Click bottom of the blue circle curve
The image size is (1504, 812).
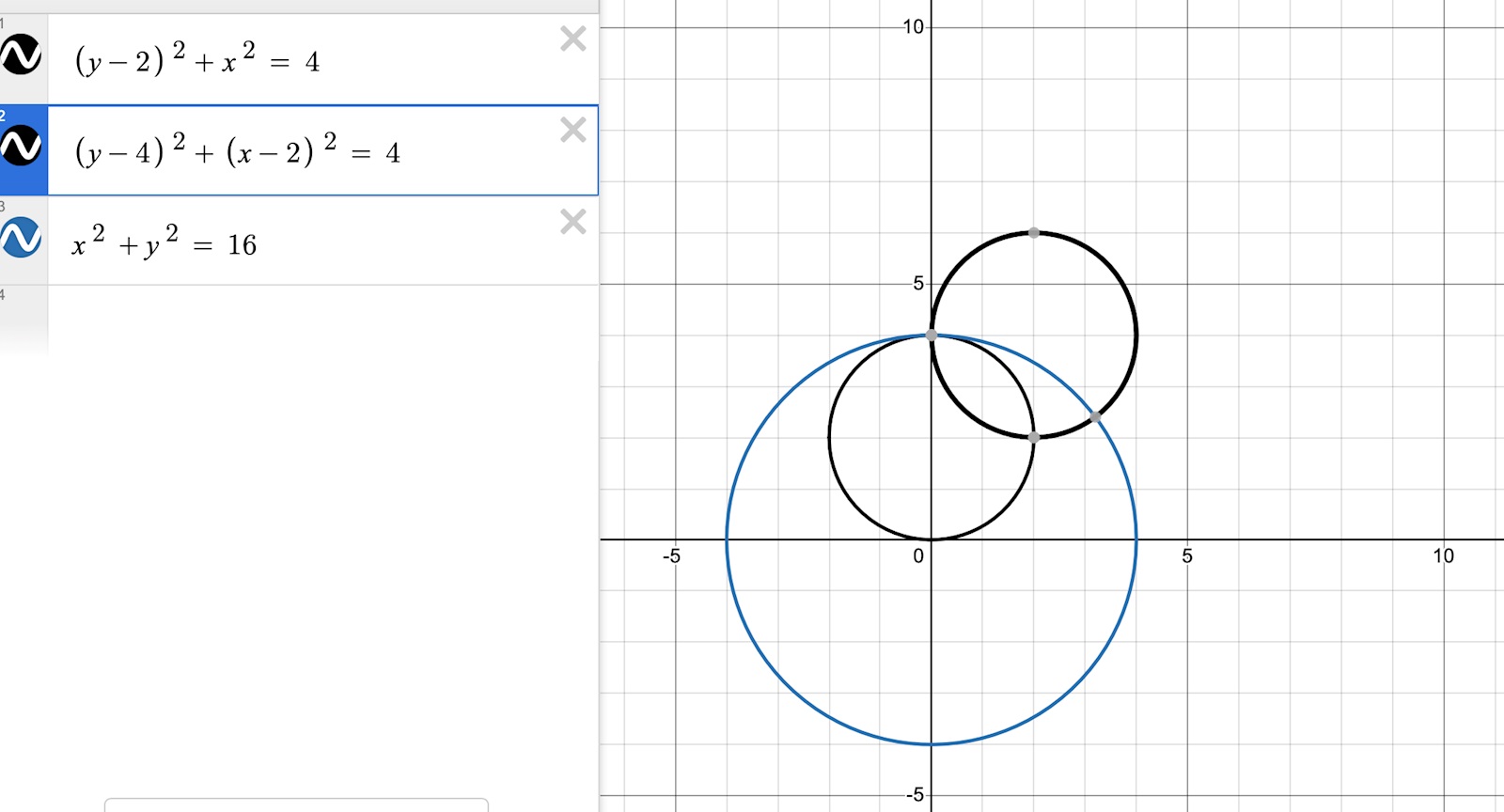(x=932, y=744)
